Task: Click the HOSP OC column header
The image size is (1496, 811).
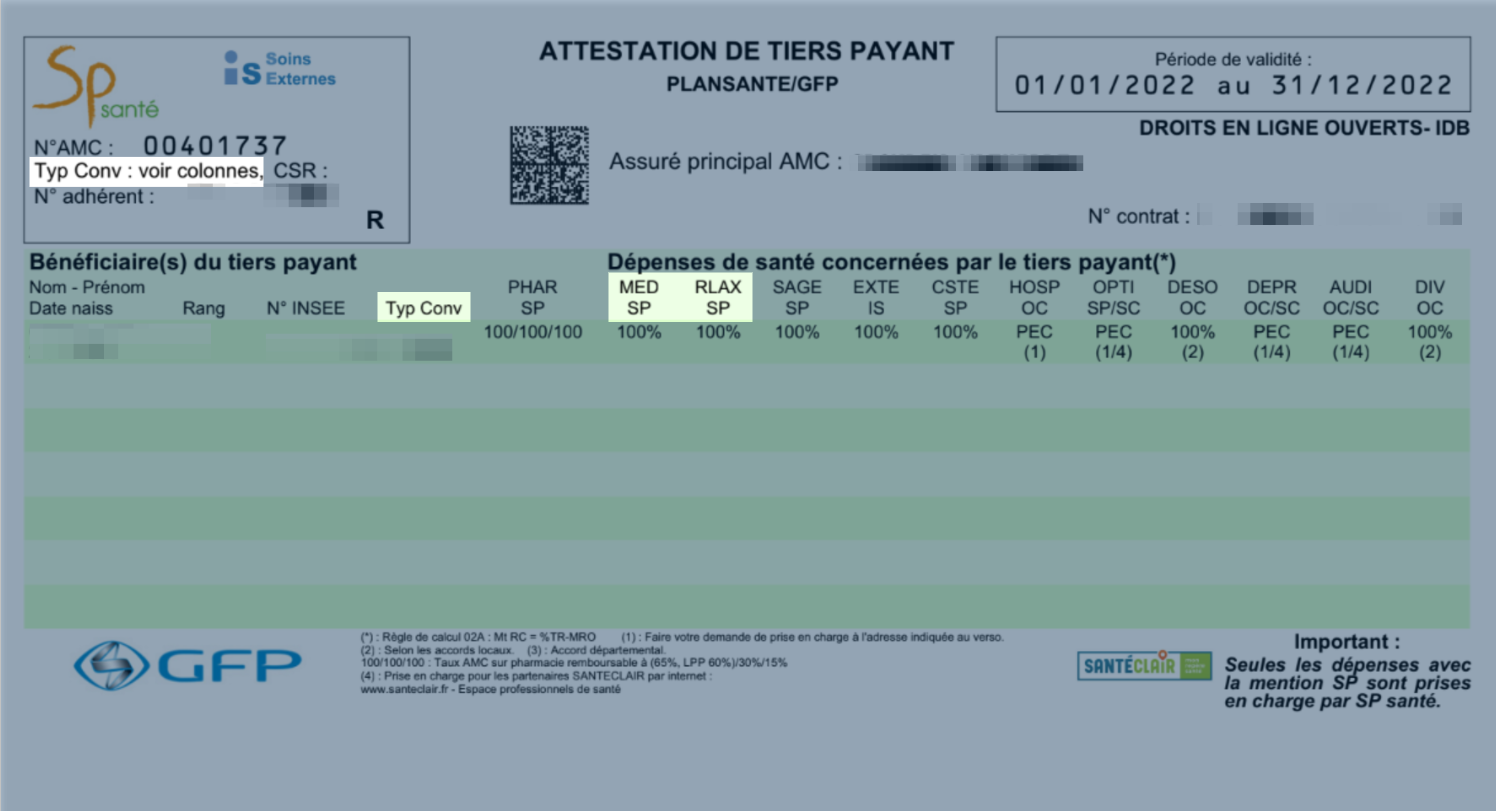Action: pos(1034,298)
